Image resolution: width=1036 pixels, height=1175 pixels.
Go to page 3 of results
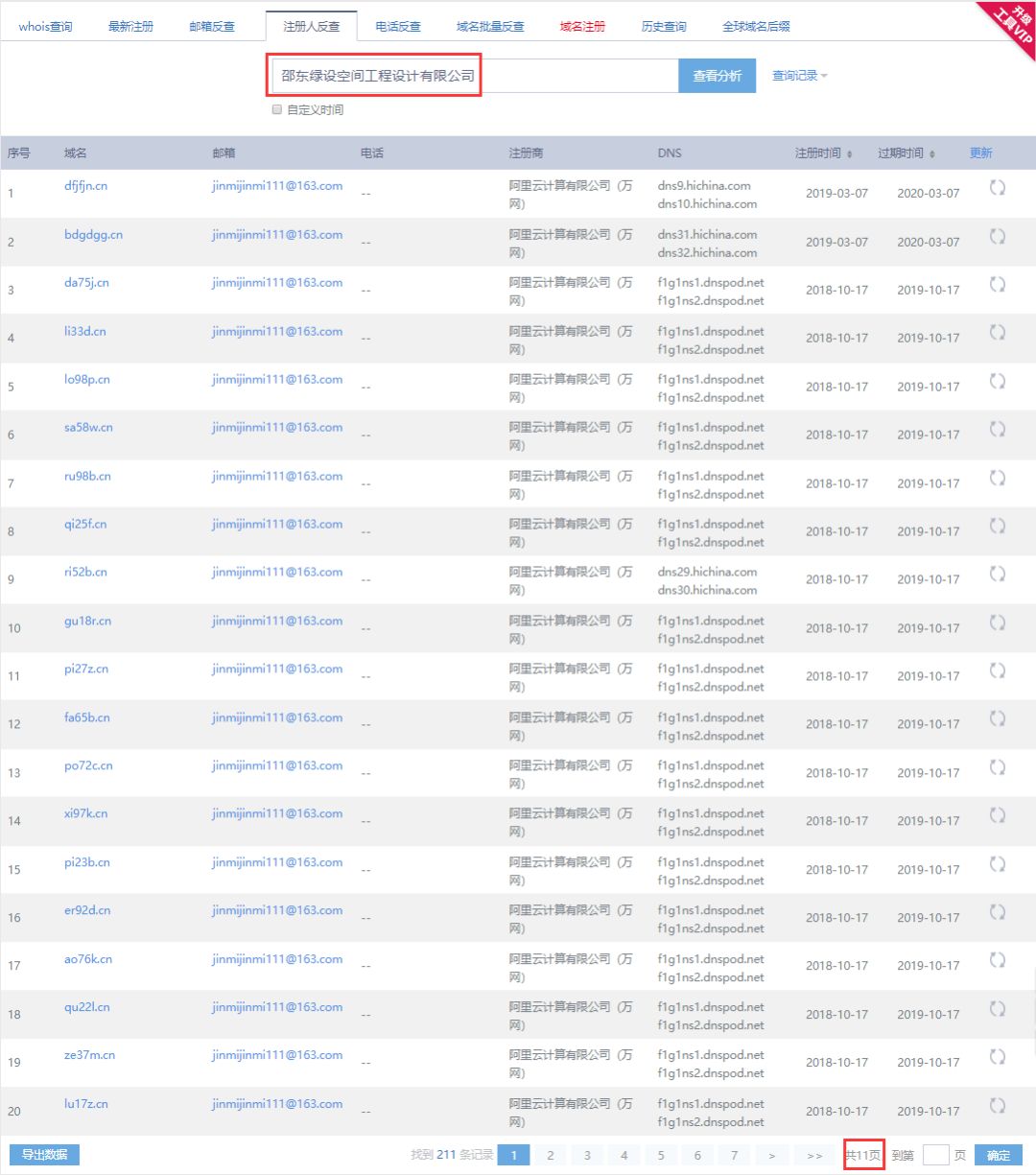[587, 1155]
